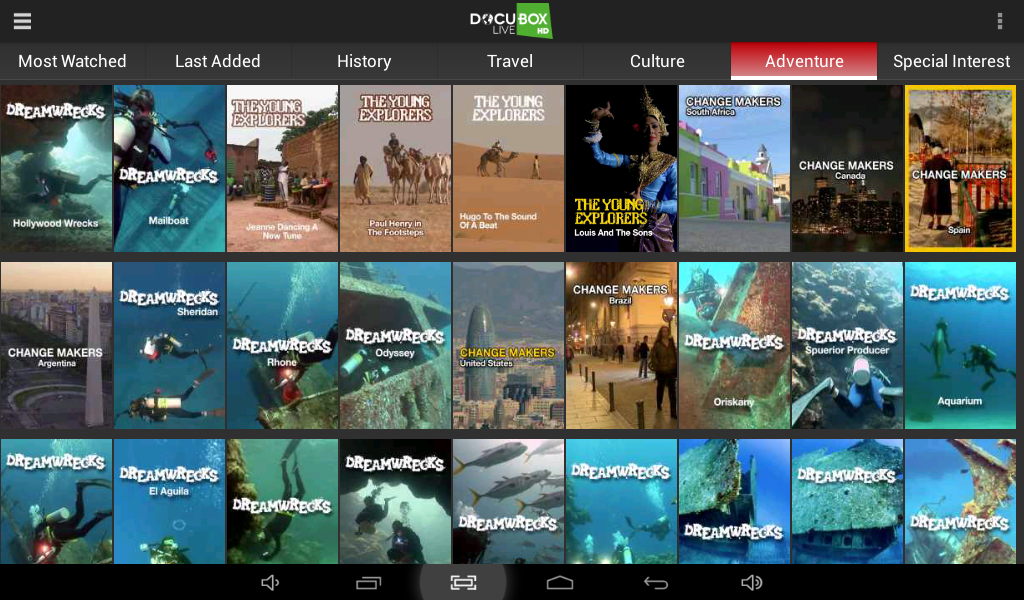The height and width of the screenshot is (600, 1024).
Task: Open Dreamwrecks Spuerior Producer episode
Action: [x=847, y=345]
